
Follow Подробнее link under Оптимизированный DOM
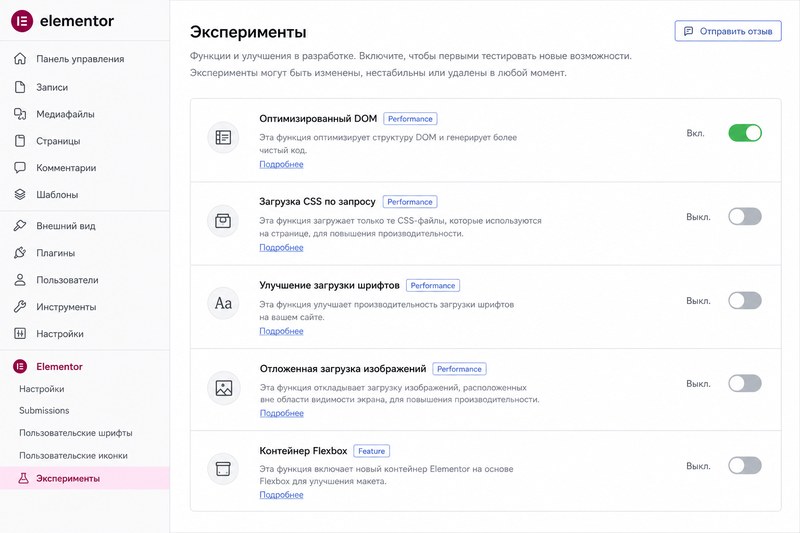pos(281,164)
